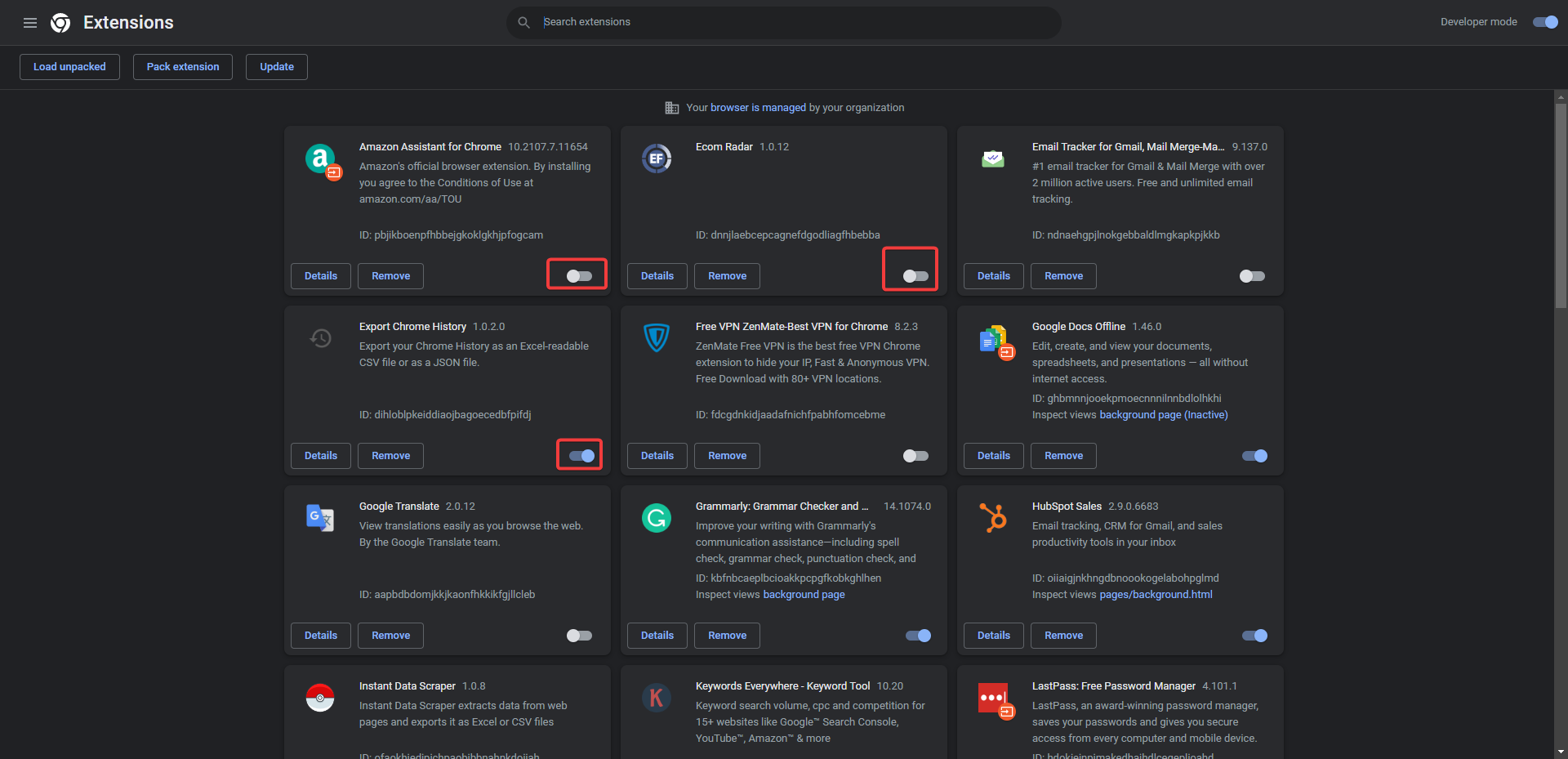Click the LastPass extension icon
Screen dimensions: 1568x759
point(996,700)
